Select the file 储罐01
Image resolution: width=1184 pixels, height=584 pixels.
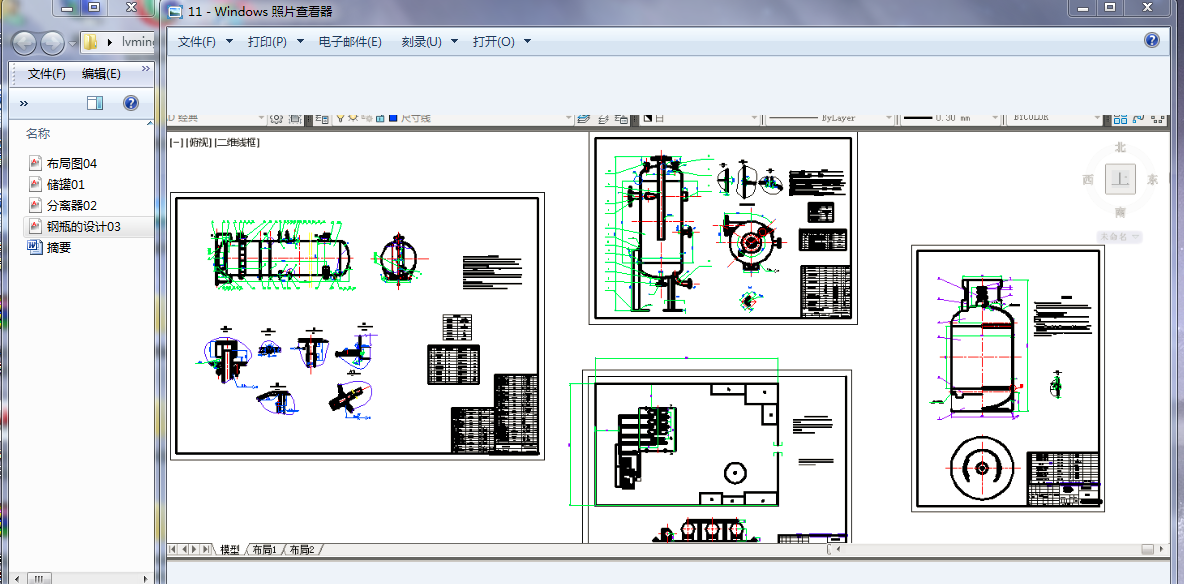(x=66, y=184)
